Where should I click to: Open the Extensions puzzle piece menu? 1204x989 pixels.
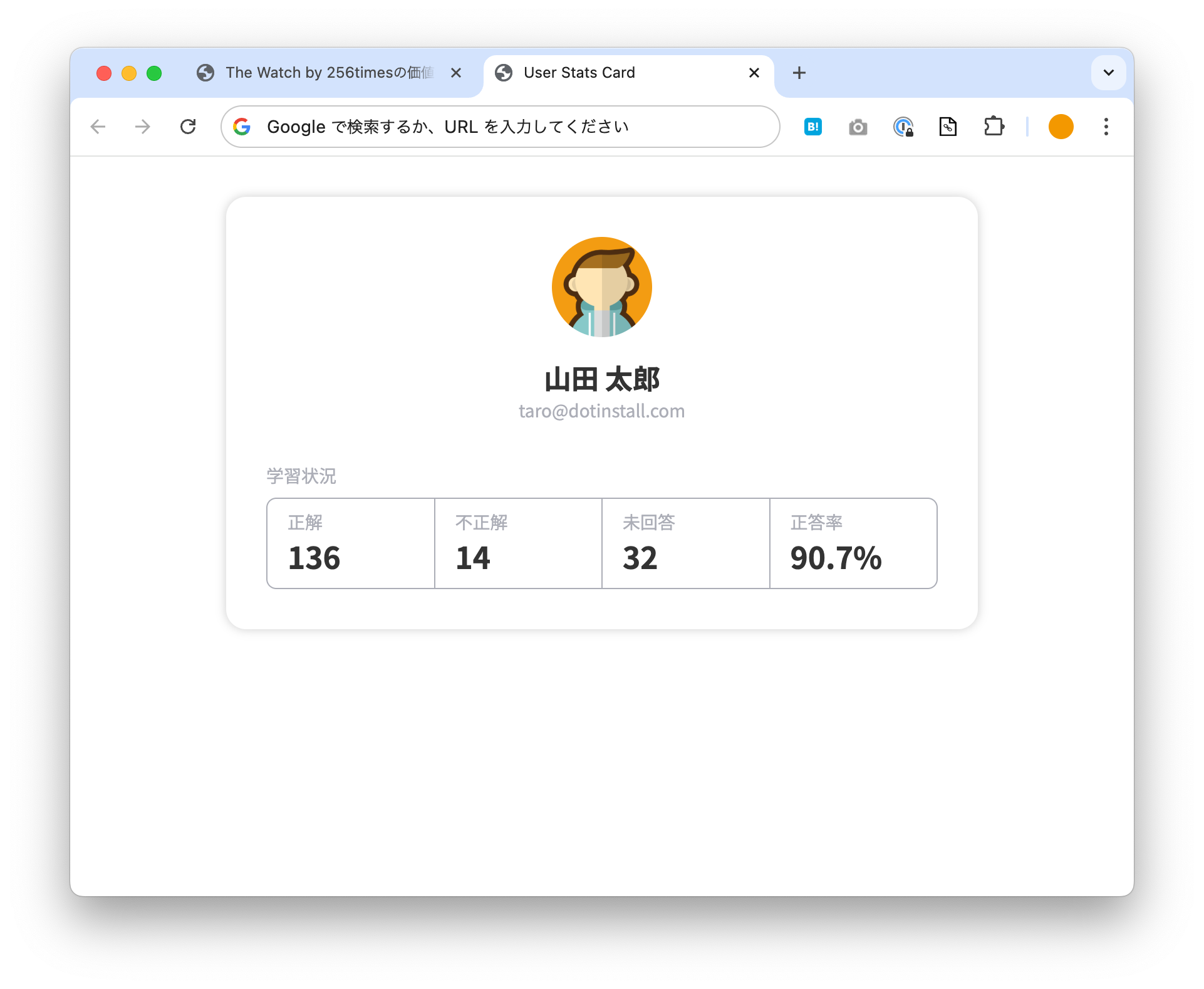tap(994, 127)
